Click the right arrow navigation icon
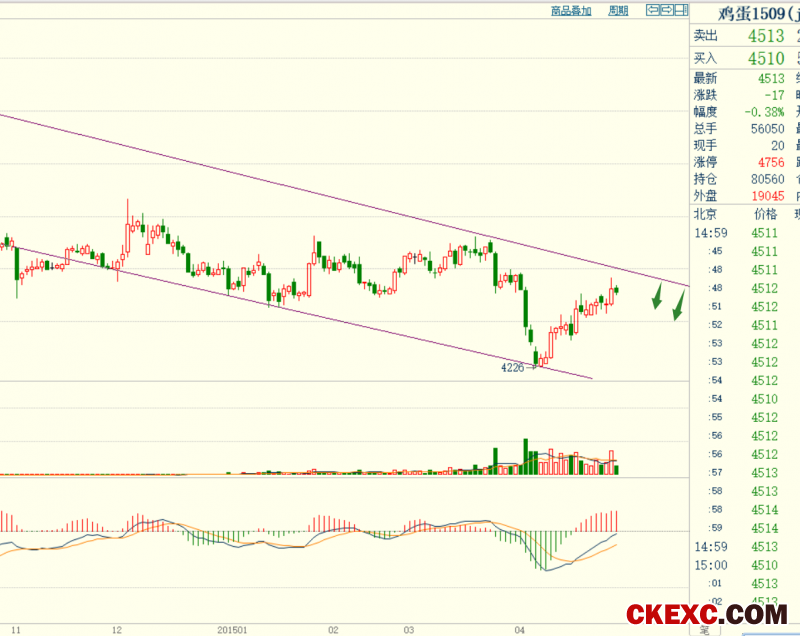 point(665,10)
